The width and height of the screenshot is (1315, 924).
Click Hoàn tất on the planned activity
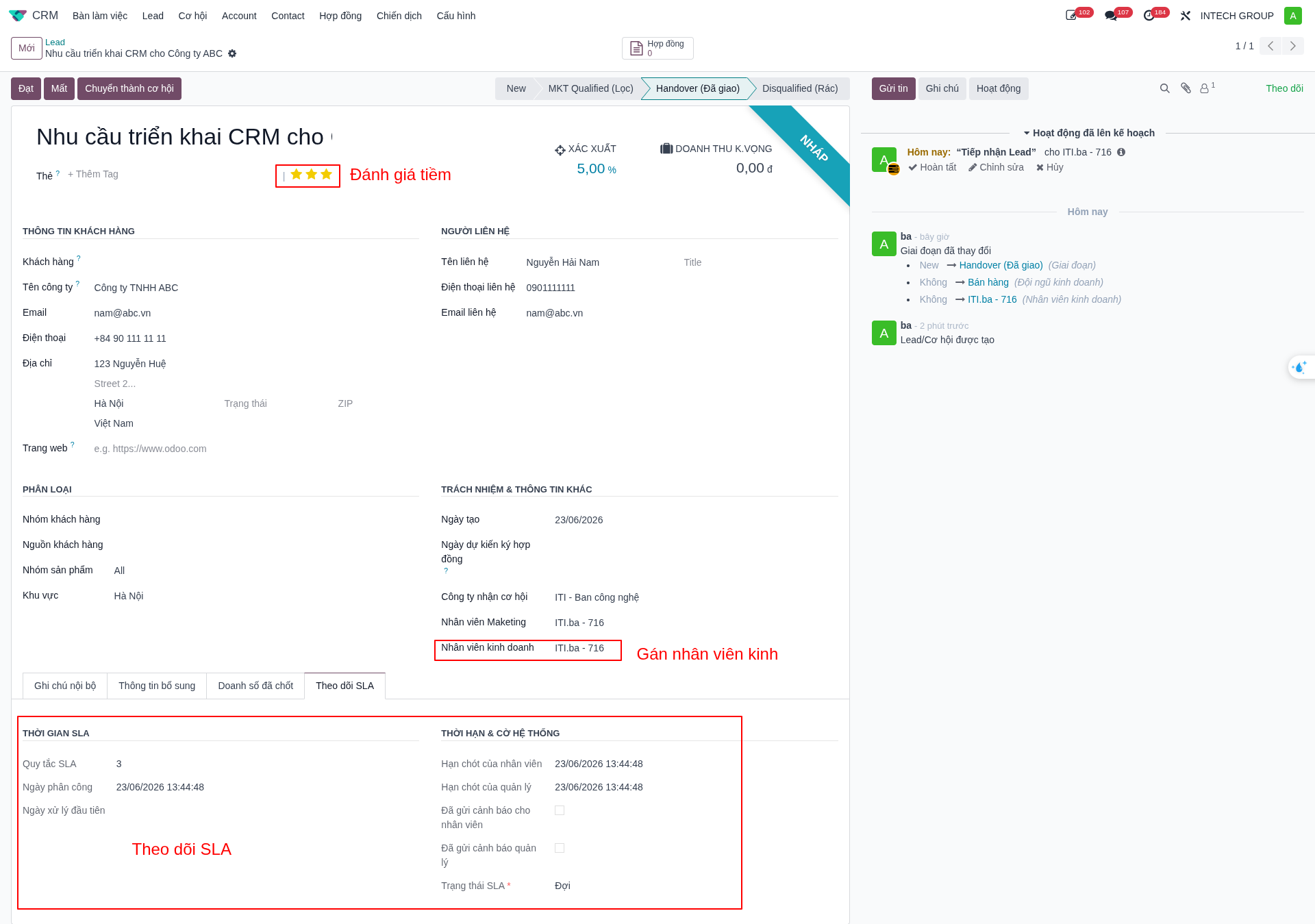932,167
